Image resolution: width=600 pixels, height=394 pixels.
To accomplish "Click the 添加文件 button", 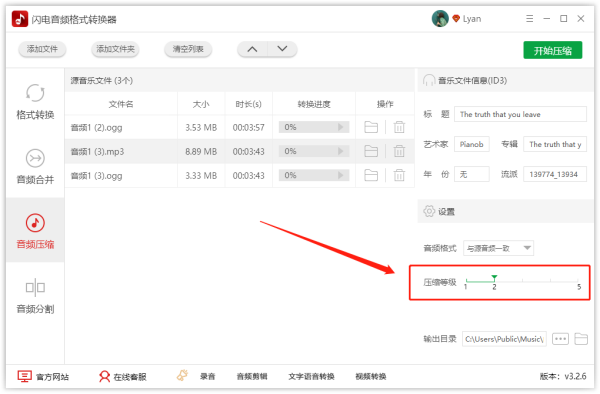I will pos(42,49).
